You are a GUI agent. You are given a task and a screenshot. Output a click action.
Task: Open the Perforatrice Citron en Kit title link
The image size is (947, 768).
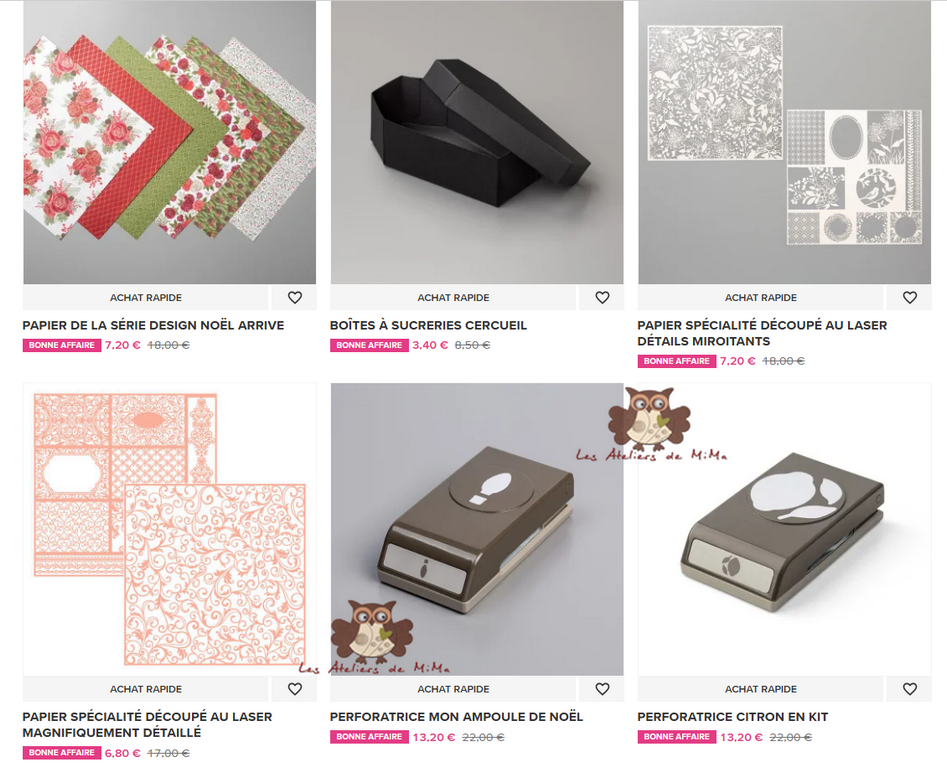(733, 717)
